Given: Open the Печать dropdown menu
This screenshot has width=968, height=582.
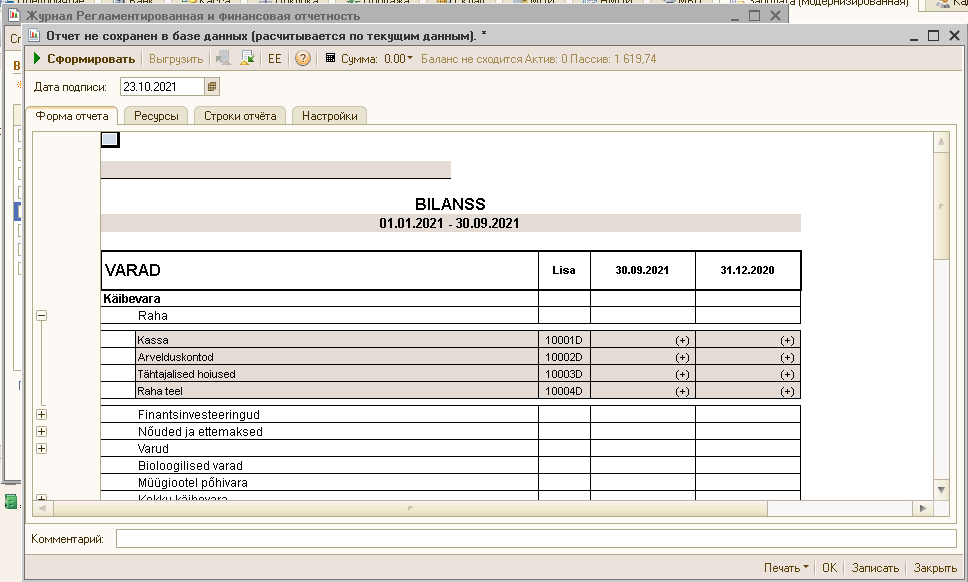Looking at the screenshot, I should point(786,568).
